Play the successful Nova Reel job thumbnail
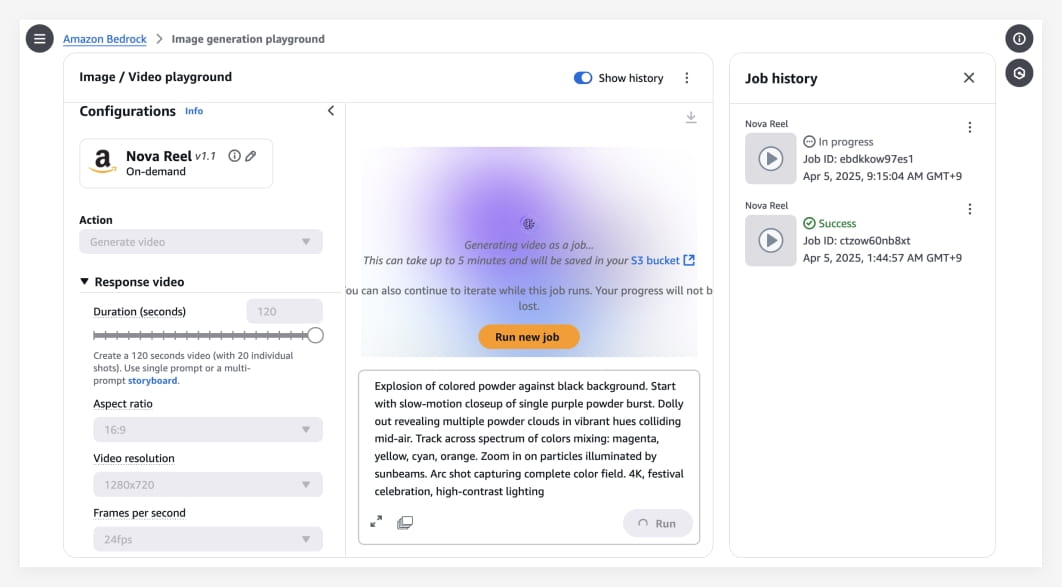The image size is (1062, 587). pos(771,240)
